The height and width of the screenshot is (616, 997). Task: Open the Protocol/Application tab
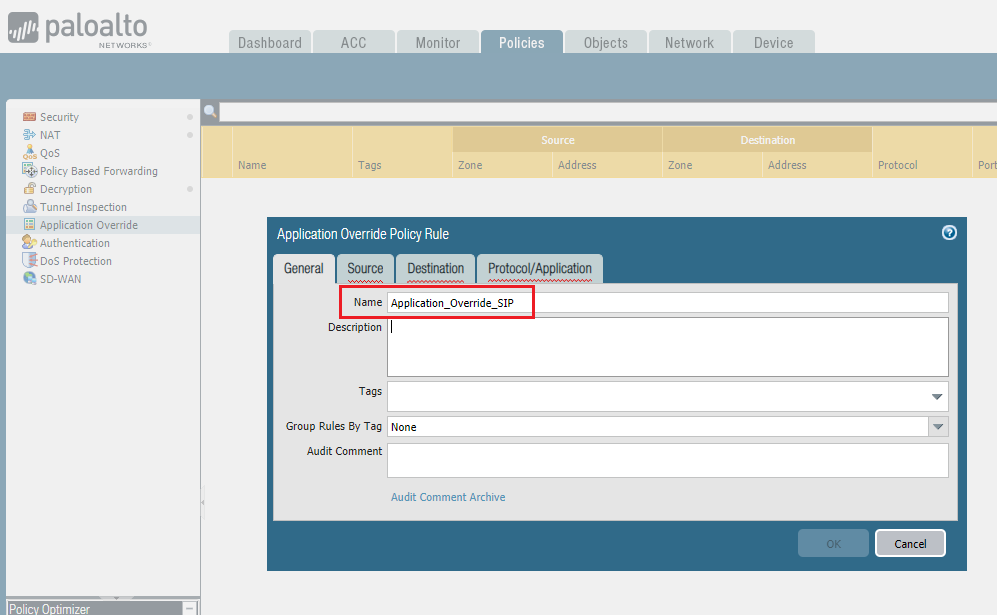click(540, 269)
